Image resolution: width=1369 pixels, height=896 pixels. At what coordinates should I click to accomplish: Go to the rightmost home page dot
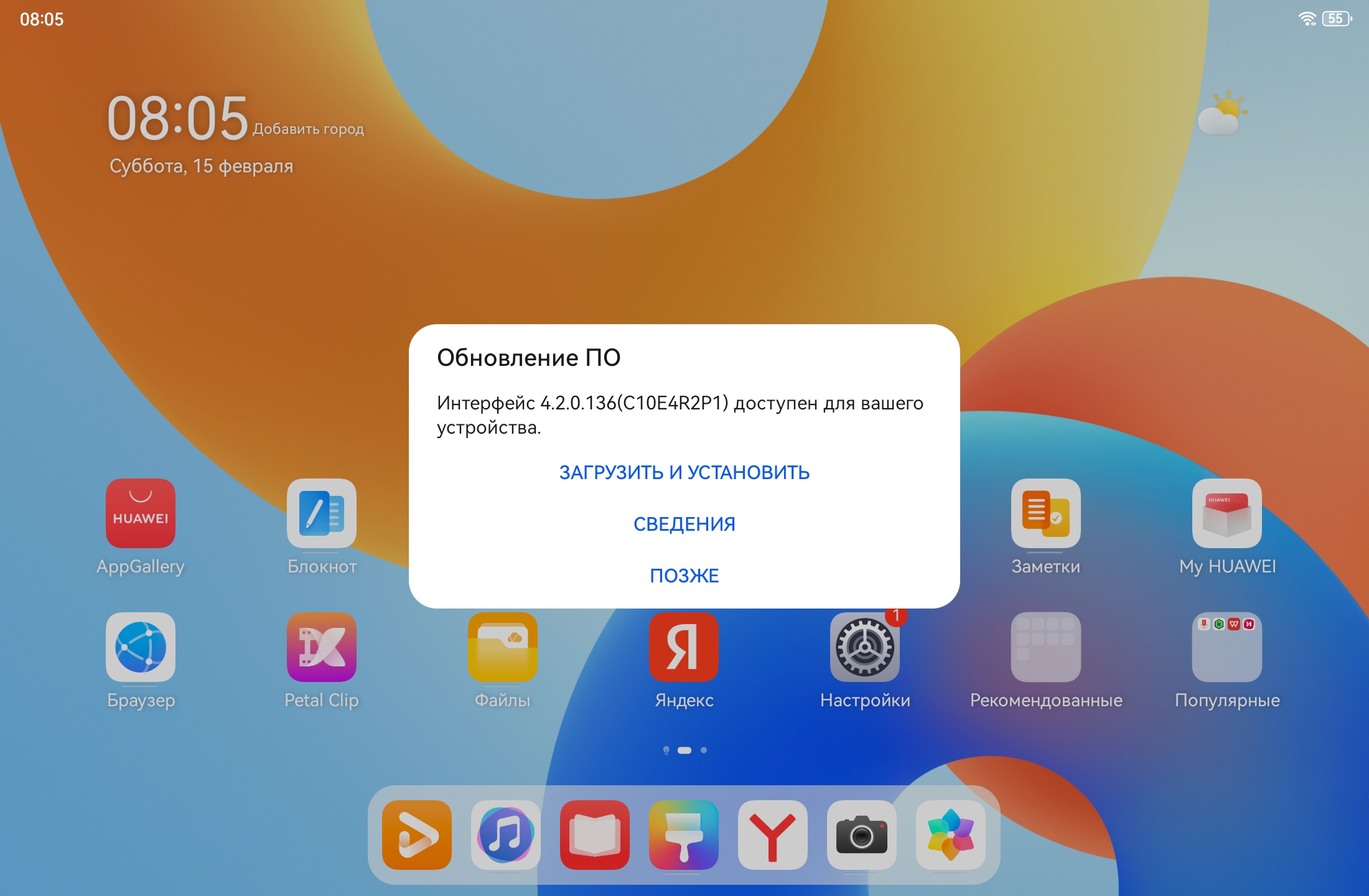704,750
